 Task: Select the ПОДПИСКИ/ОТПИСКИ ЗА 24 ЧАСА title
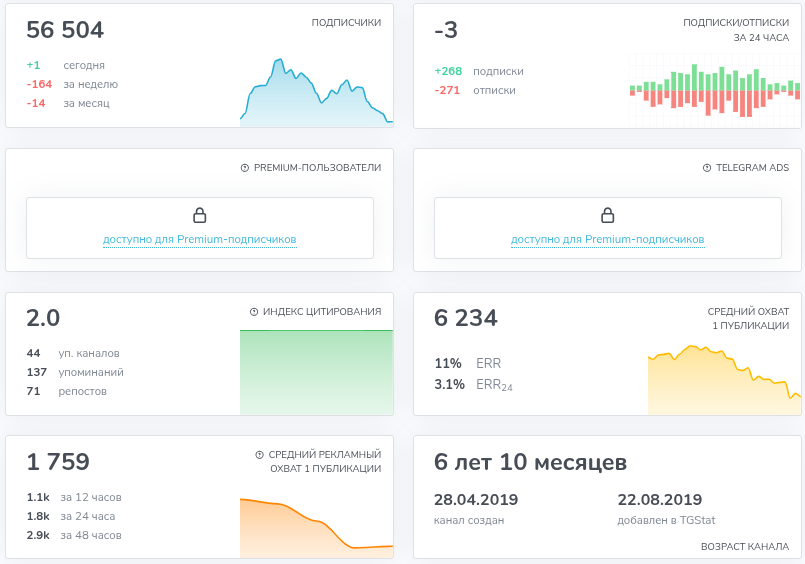pyautogui.click(x=736, y=30)
